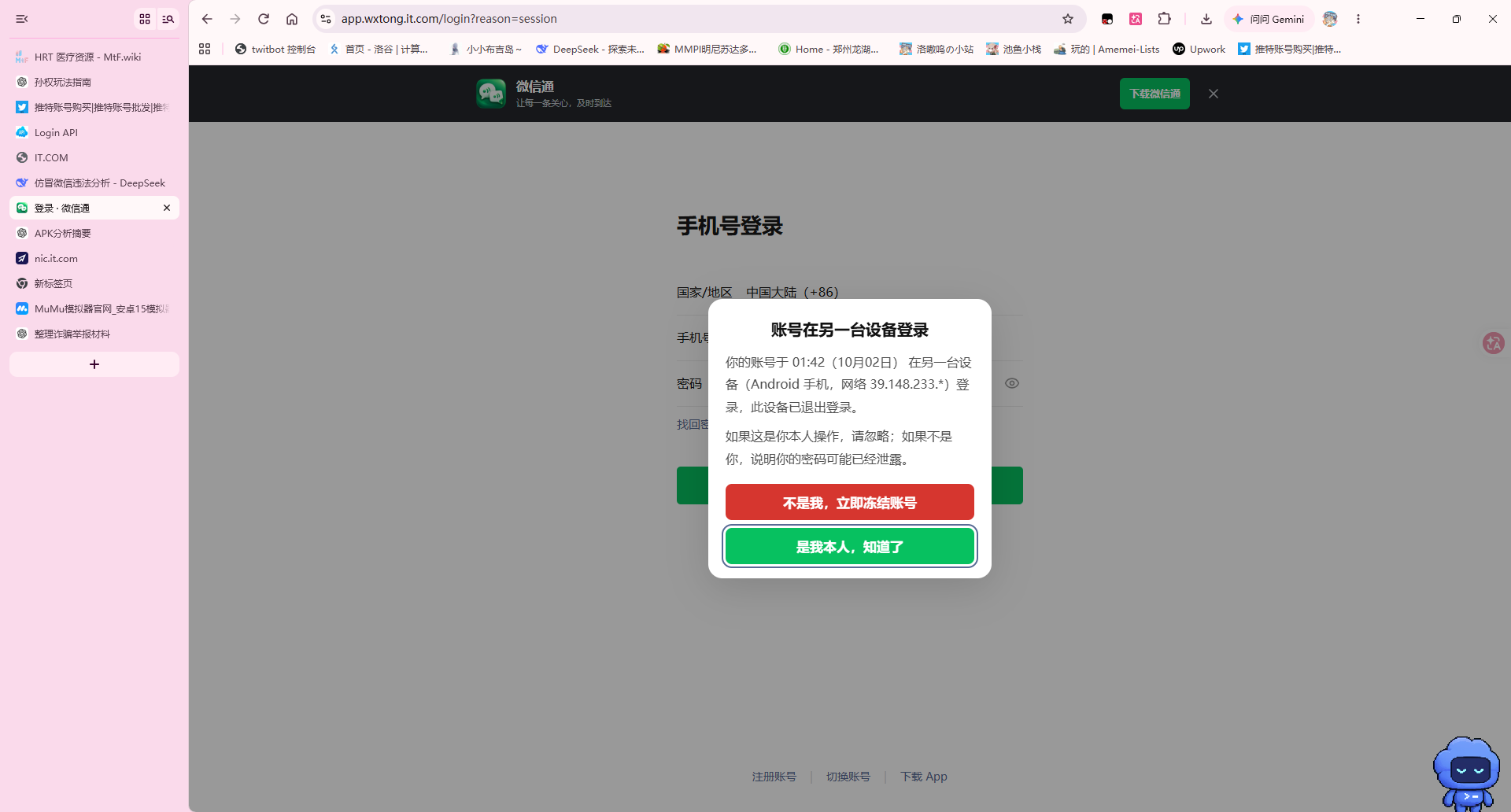Select the 国家/地区 中国大陆 (+86) selector
This screenshot has height=812, width=1511.
850,292
